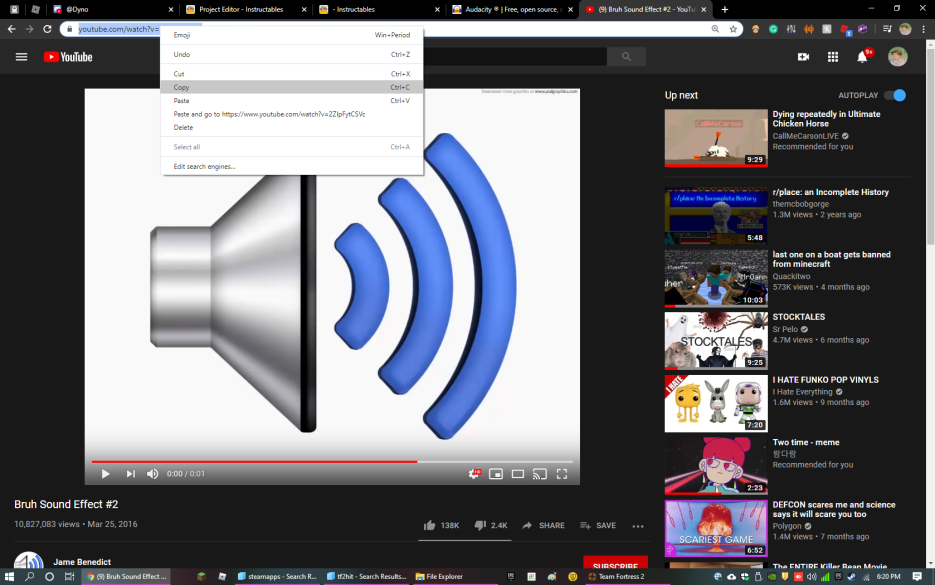935x585 pixels.
Task: Mute the video with the speaker icon
Action: 152,474
